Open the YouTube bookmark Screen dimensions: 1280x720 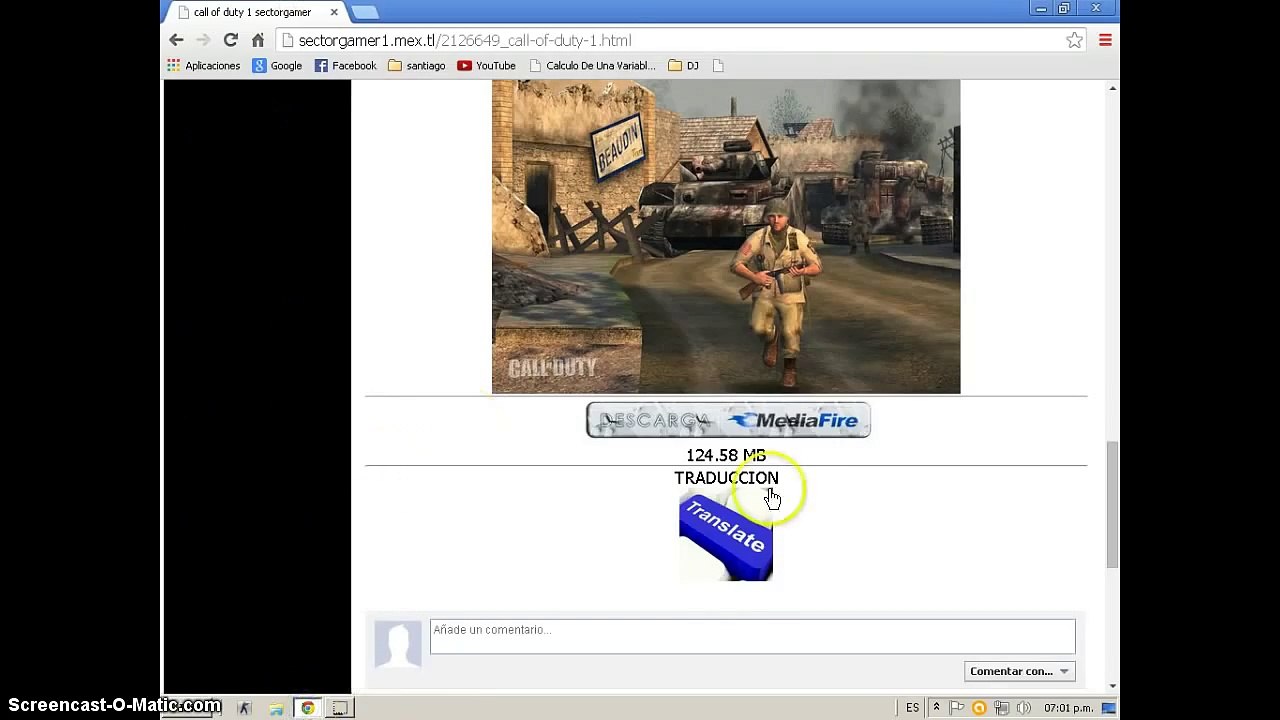click(486, 66)
